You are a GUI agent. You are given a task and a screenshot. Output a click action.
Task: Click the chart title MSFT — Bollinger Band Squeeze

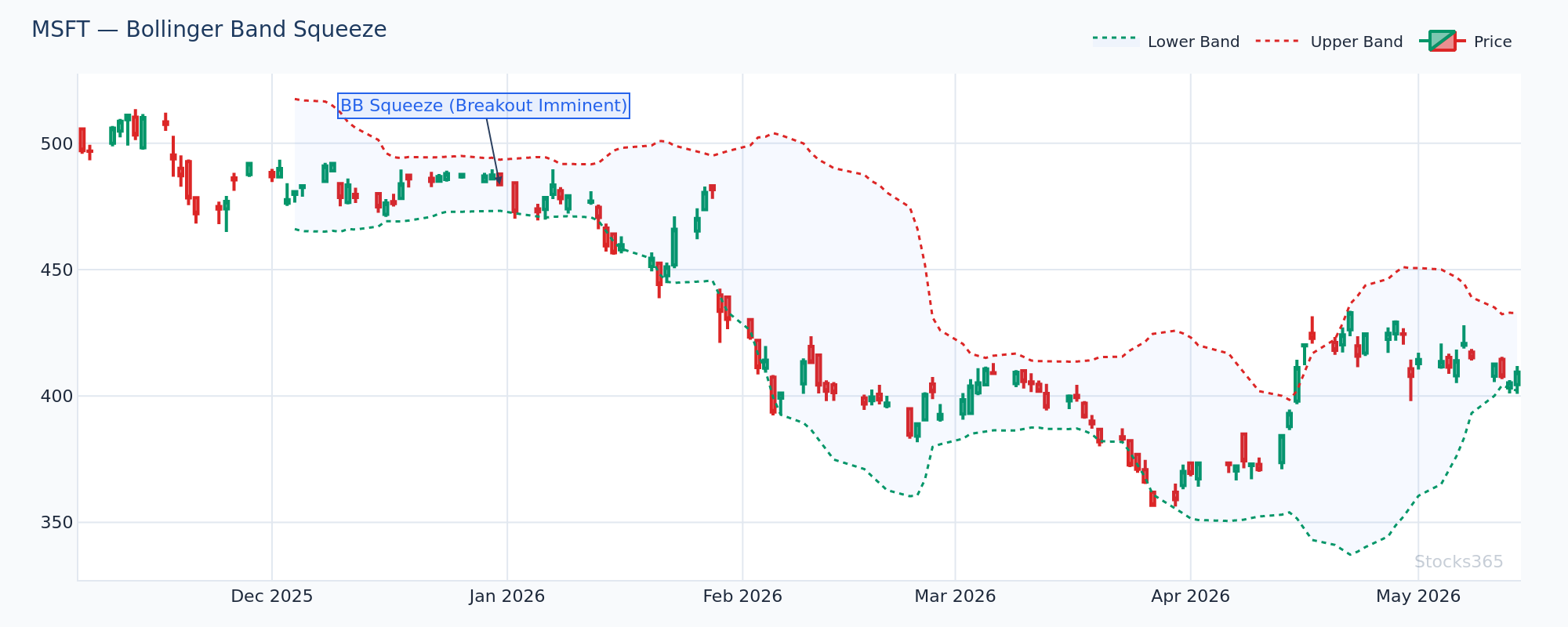click(x=209, y=30)
